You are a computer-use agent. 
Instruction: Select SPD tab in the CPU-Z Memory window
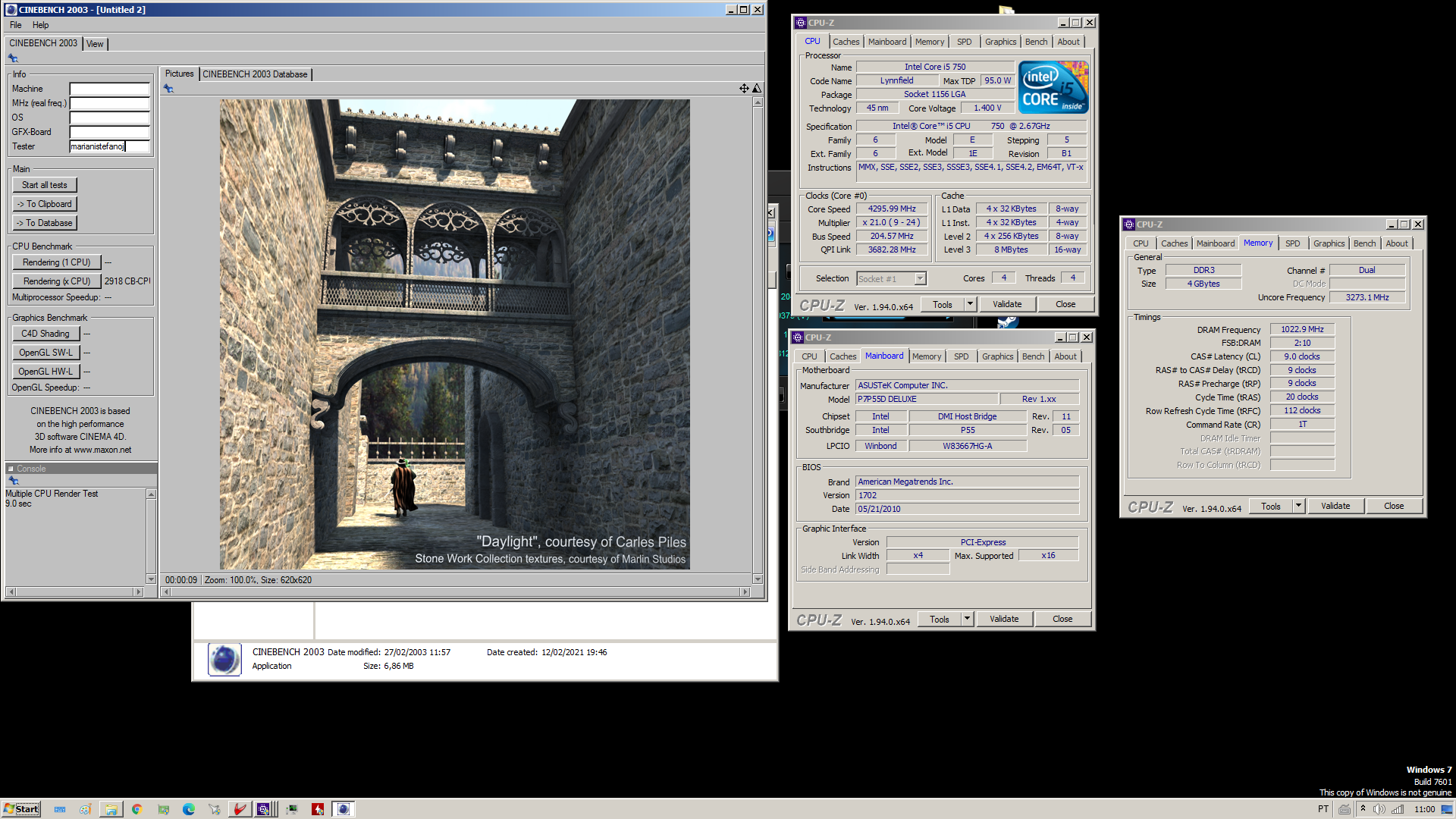1293,243
